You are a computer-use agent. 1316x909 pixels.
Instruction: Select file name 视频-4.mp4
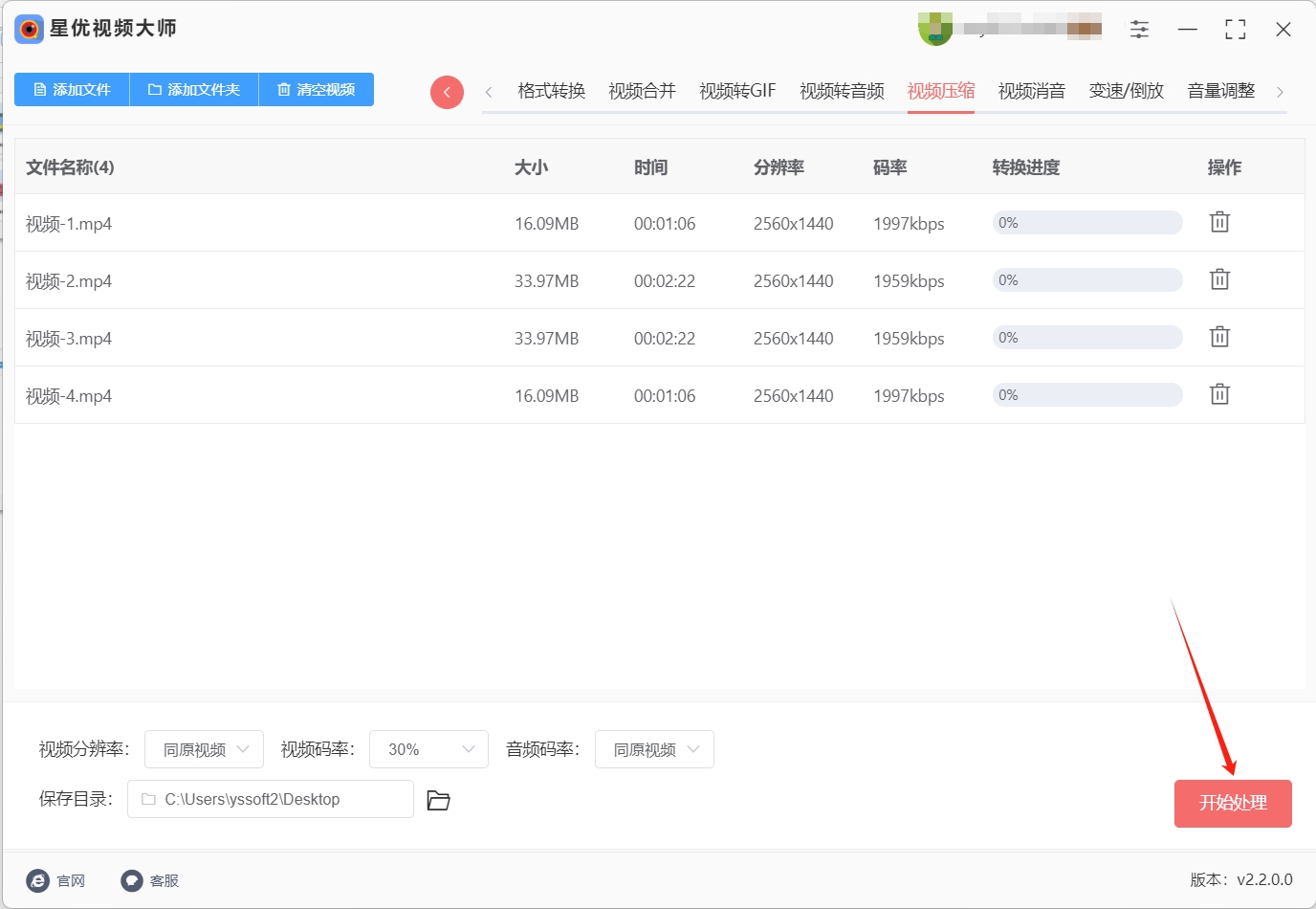click(69, 396)
